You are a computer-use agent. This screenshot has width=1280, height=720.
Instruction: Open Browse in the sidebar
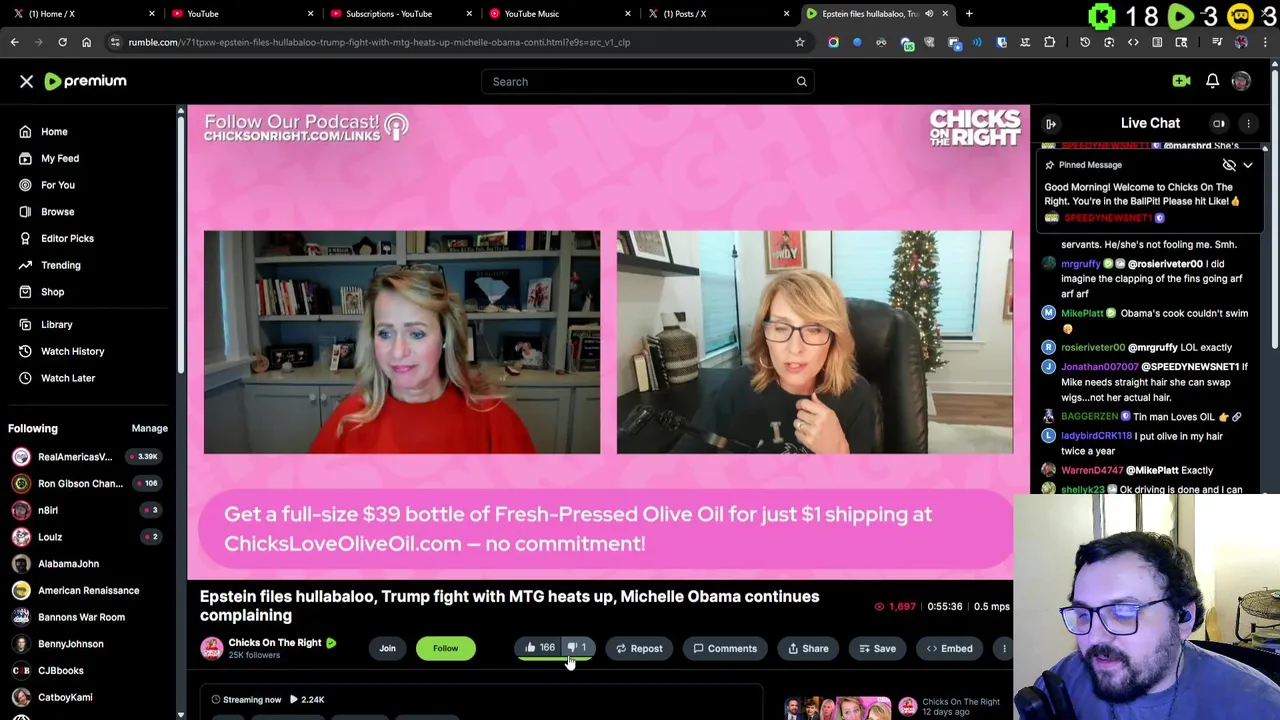coord(57,212)
